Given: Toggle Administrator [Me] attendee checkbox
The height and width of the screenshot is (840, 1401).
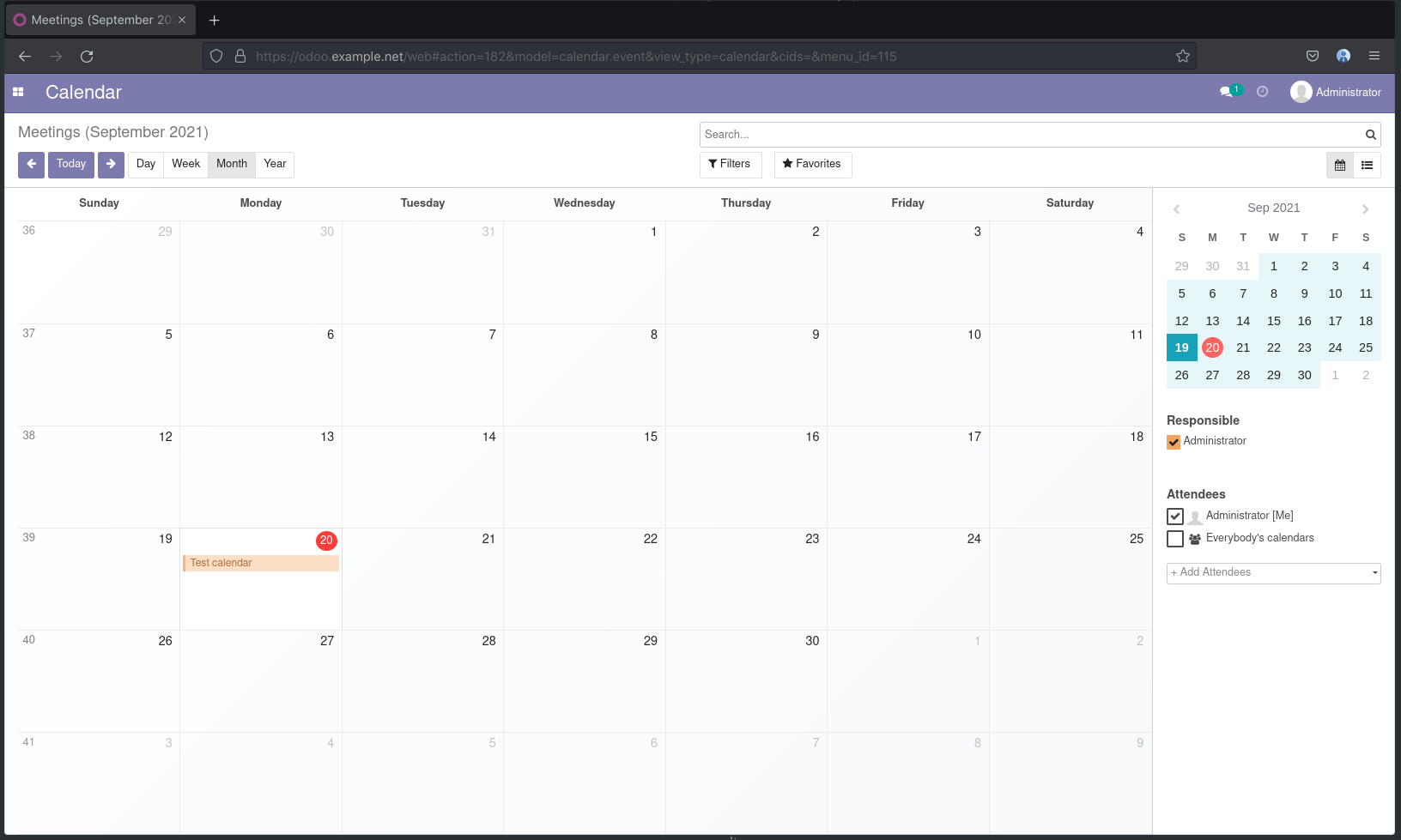Looking at the screenshot, I should (x=1175, y=517).
